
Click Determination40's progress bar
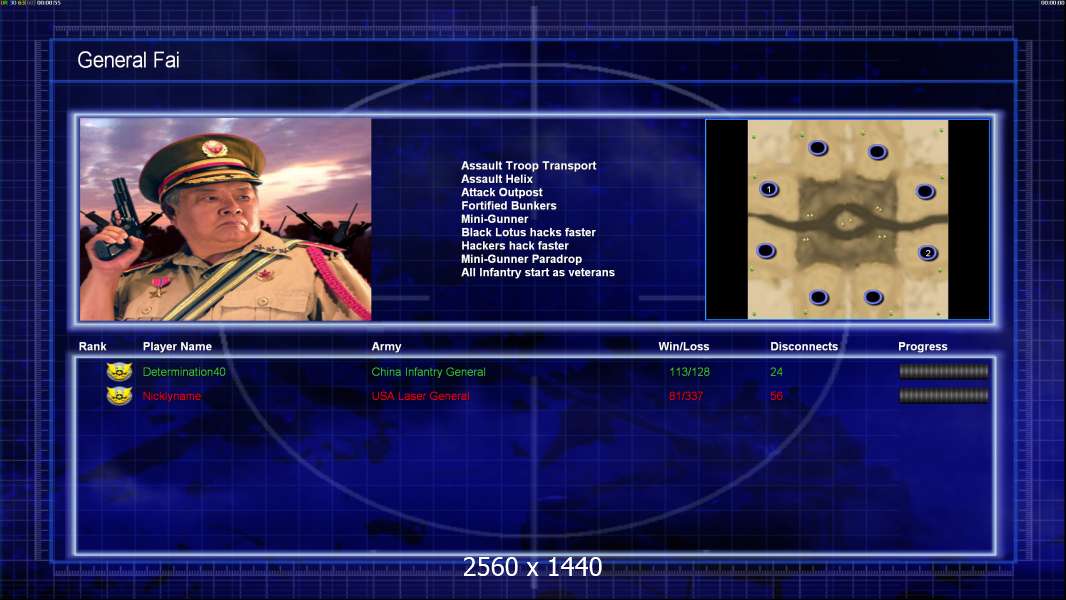coord(944,371)
